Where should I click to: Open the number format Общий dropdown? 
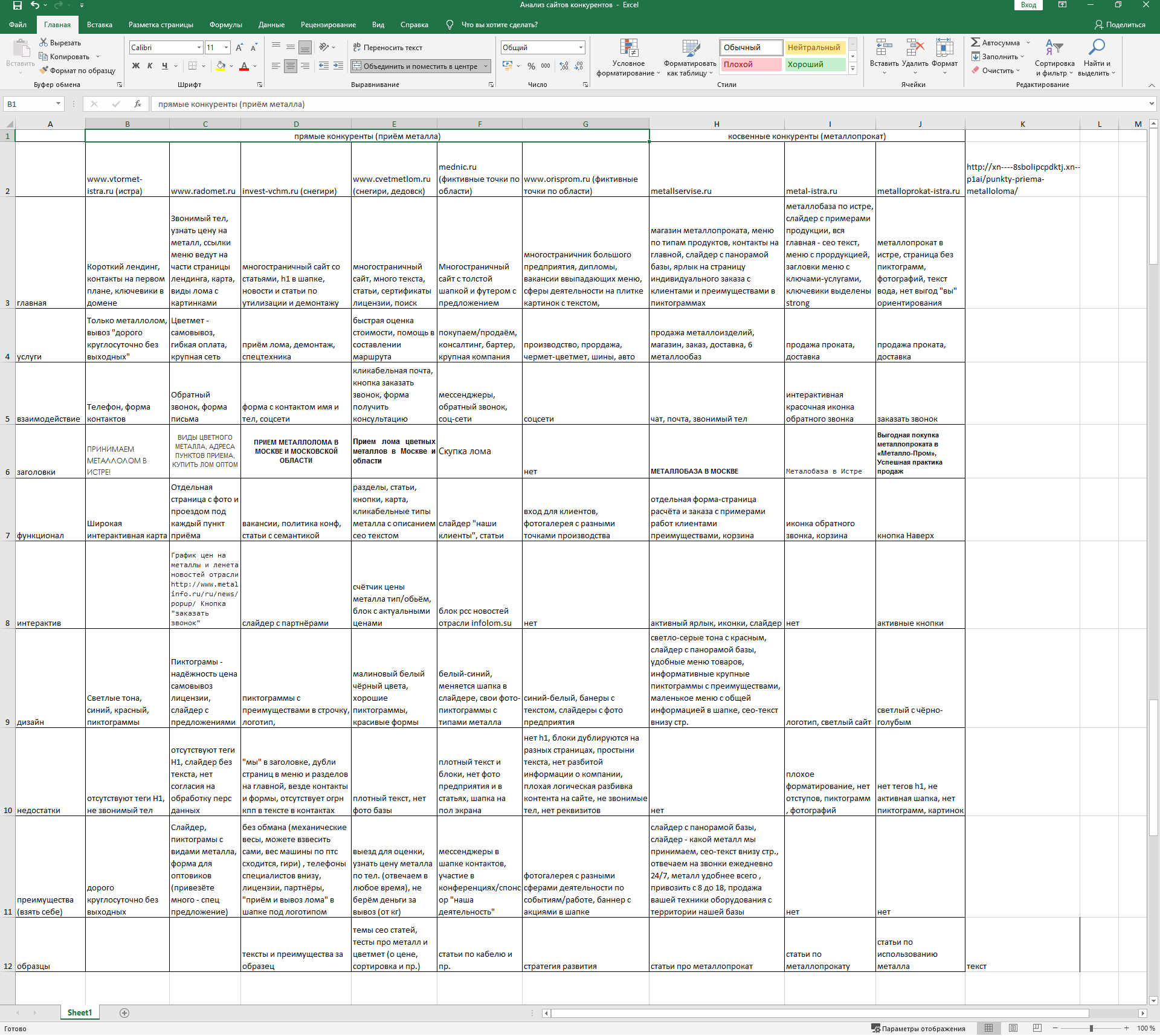click(x=581, y=47)
